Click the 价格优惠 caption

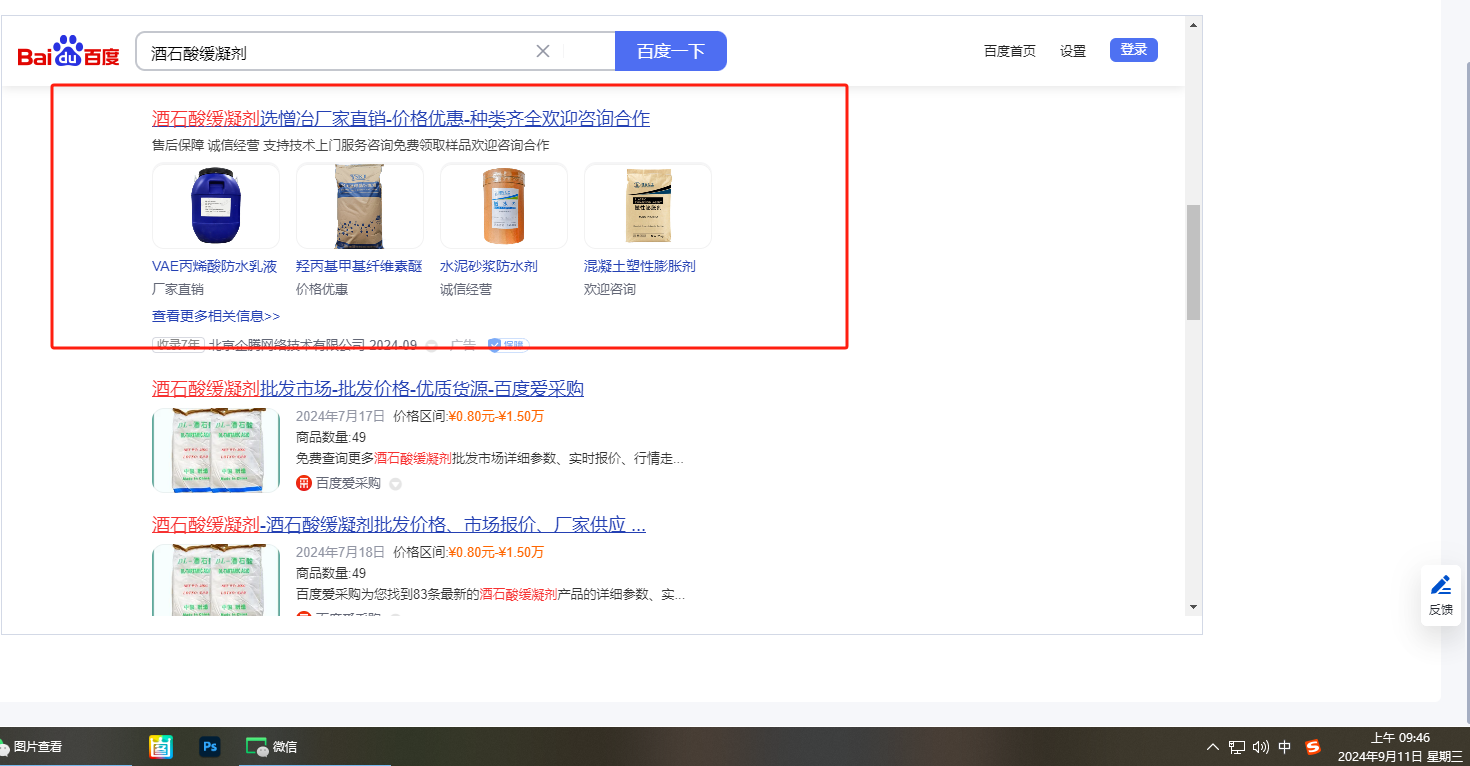(322, 289)
